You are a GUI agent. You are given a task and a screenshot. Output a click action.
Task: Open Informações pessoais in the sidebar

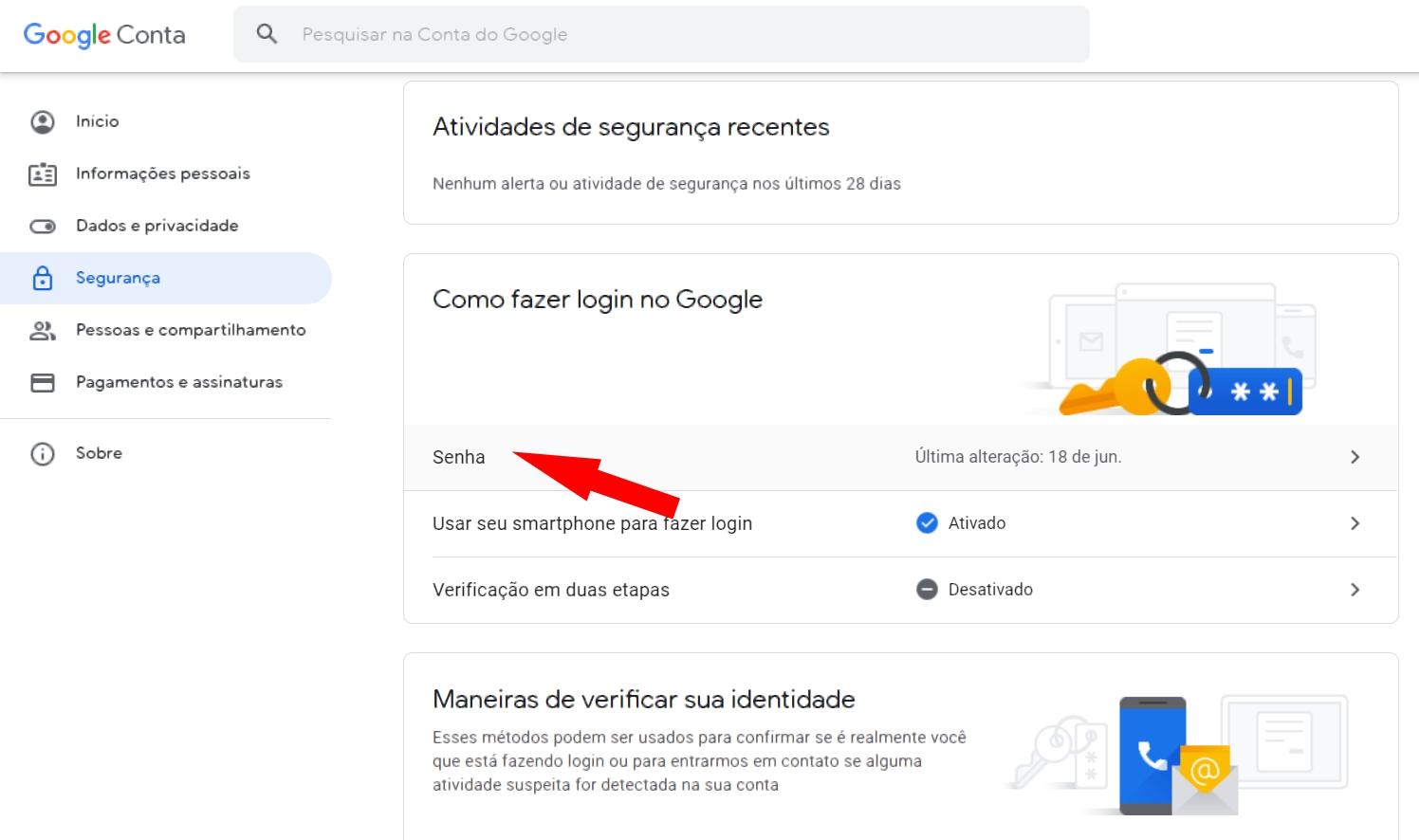(x=166, y=173)
